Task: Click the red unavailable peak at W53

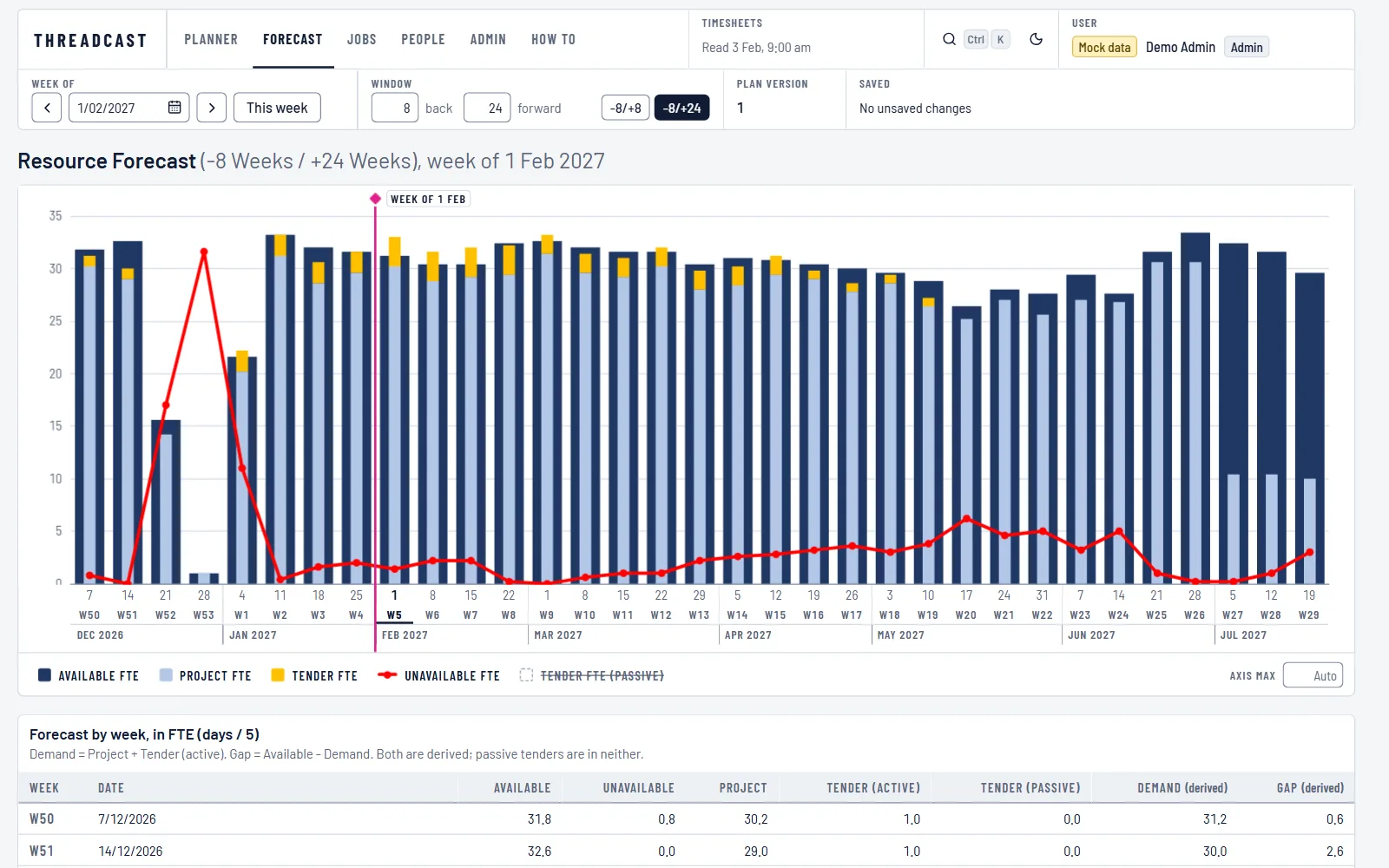Action: click(204, 252)
